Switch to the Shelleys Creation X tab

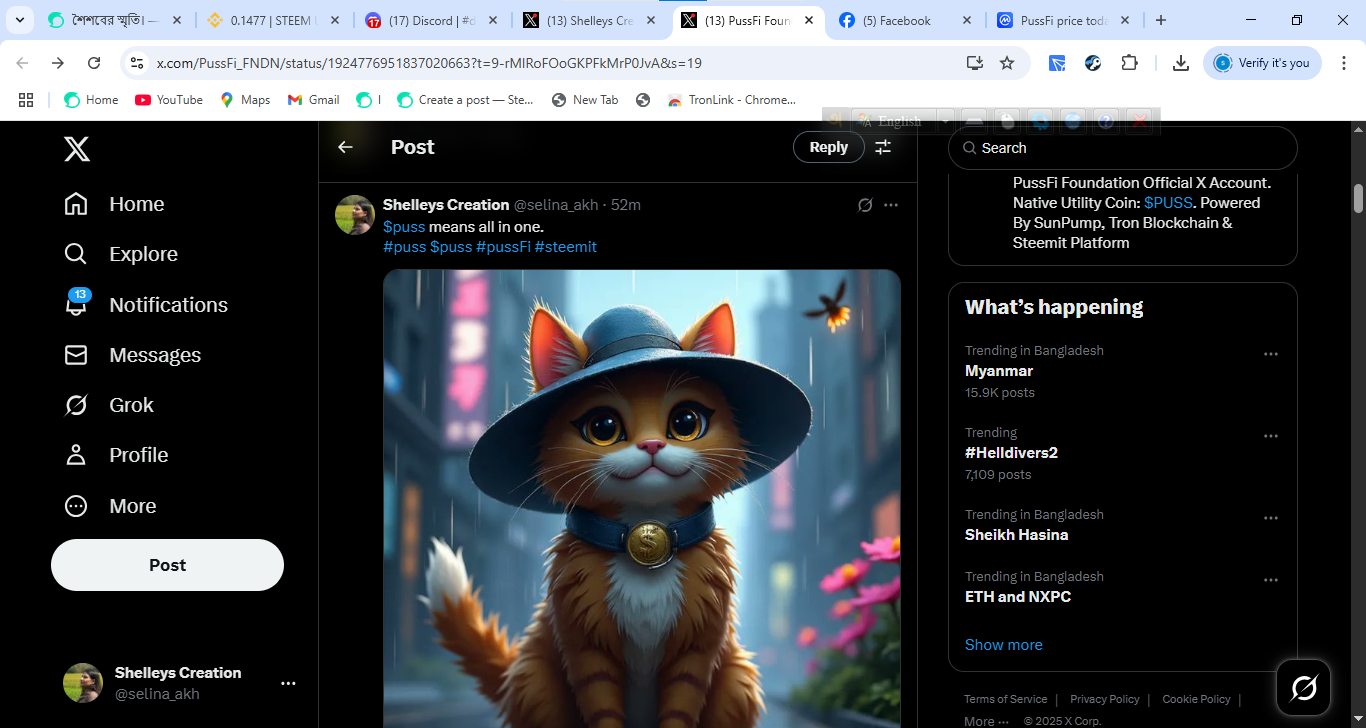[x=590, y=20]
